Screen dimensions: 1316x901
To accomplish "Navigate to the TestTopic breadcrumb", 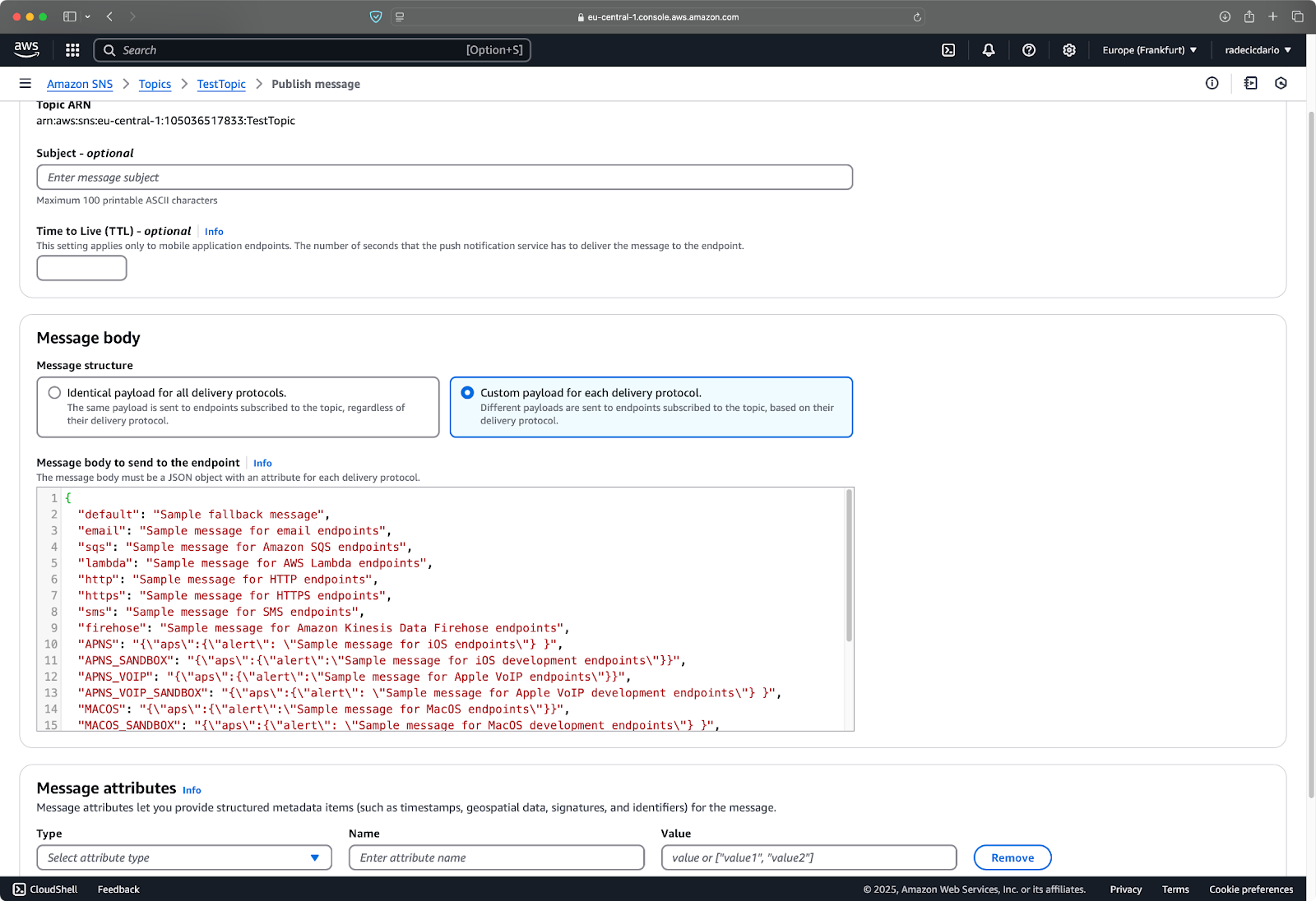I will [x=221, y=84].
